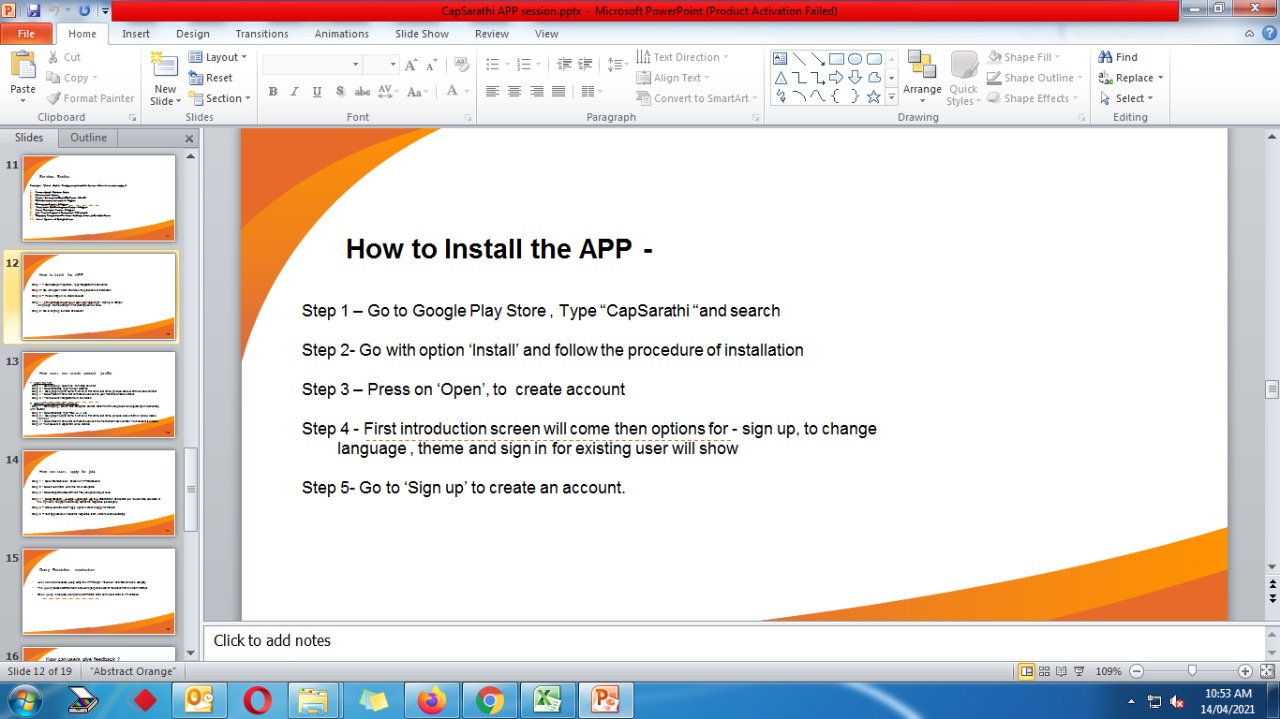
Task: Toggle Bold formatting
Action: point(273,91)
